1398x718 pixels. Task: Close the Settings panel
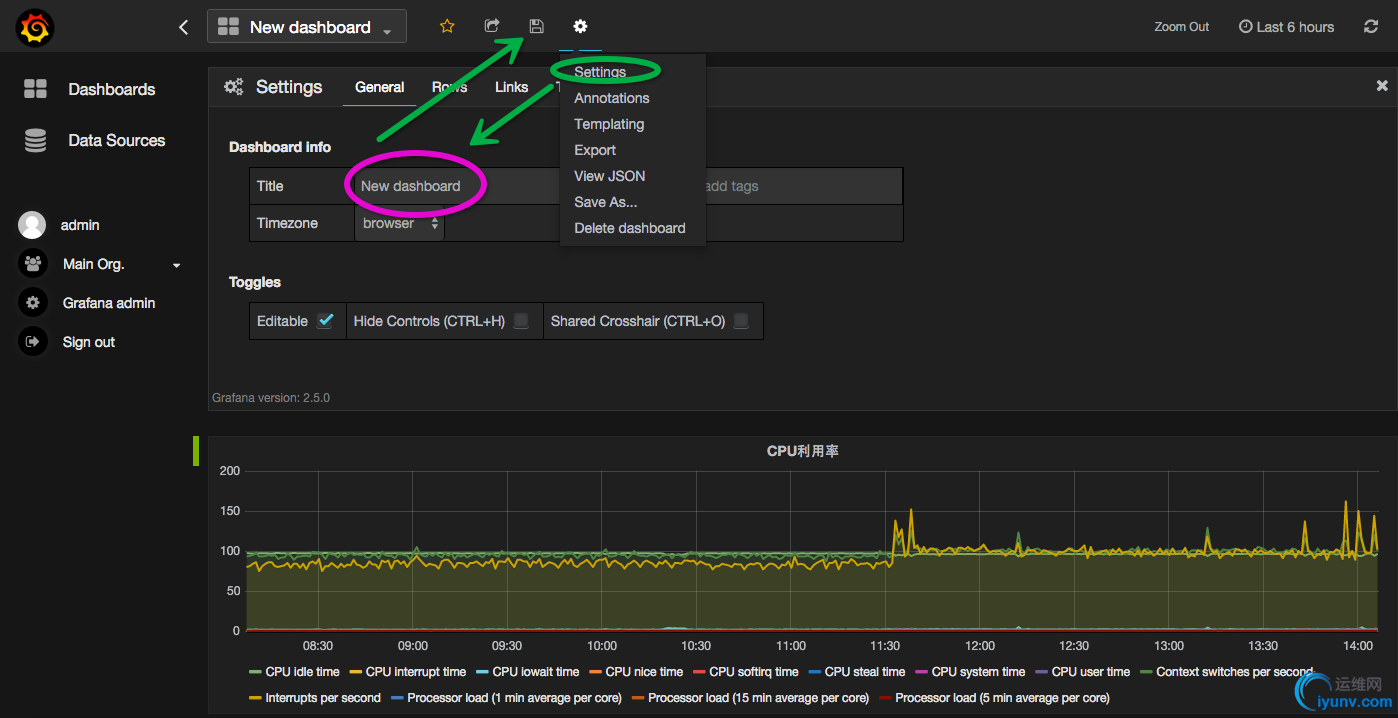pyautogui.click(x=1382, y=86)
